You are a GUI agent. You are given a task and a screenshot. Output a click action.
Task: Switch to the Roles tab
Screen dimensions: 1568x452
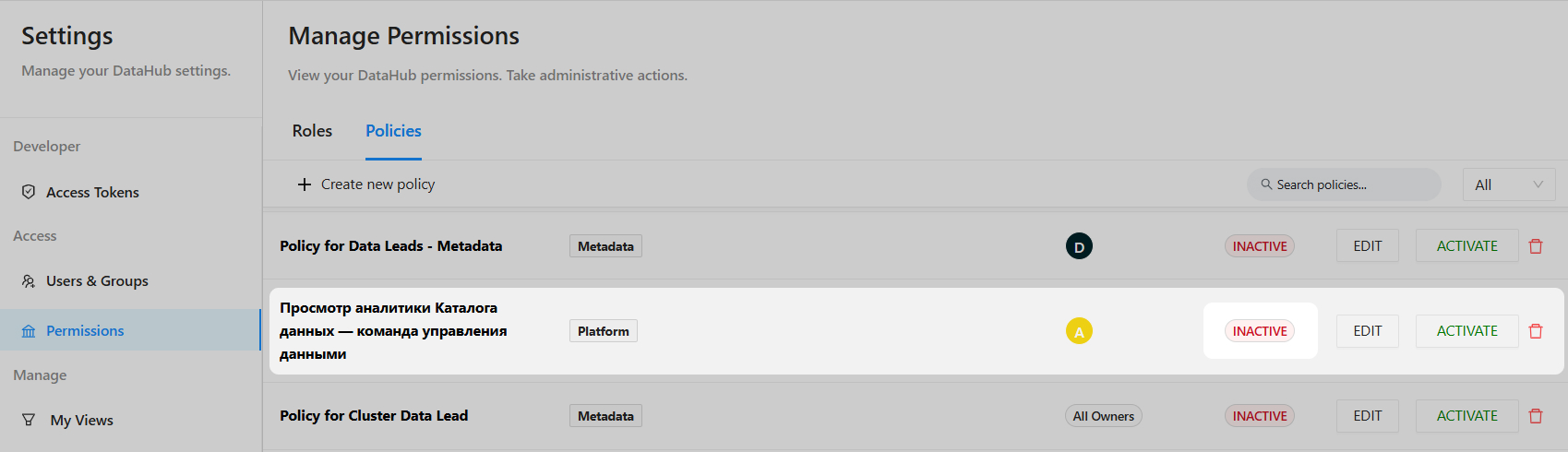tap(312, 131)
